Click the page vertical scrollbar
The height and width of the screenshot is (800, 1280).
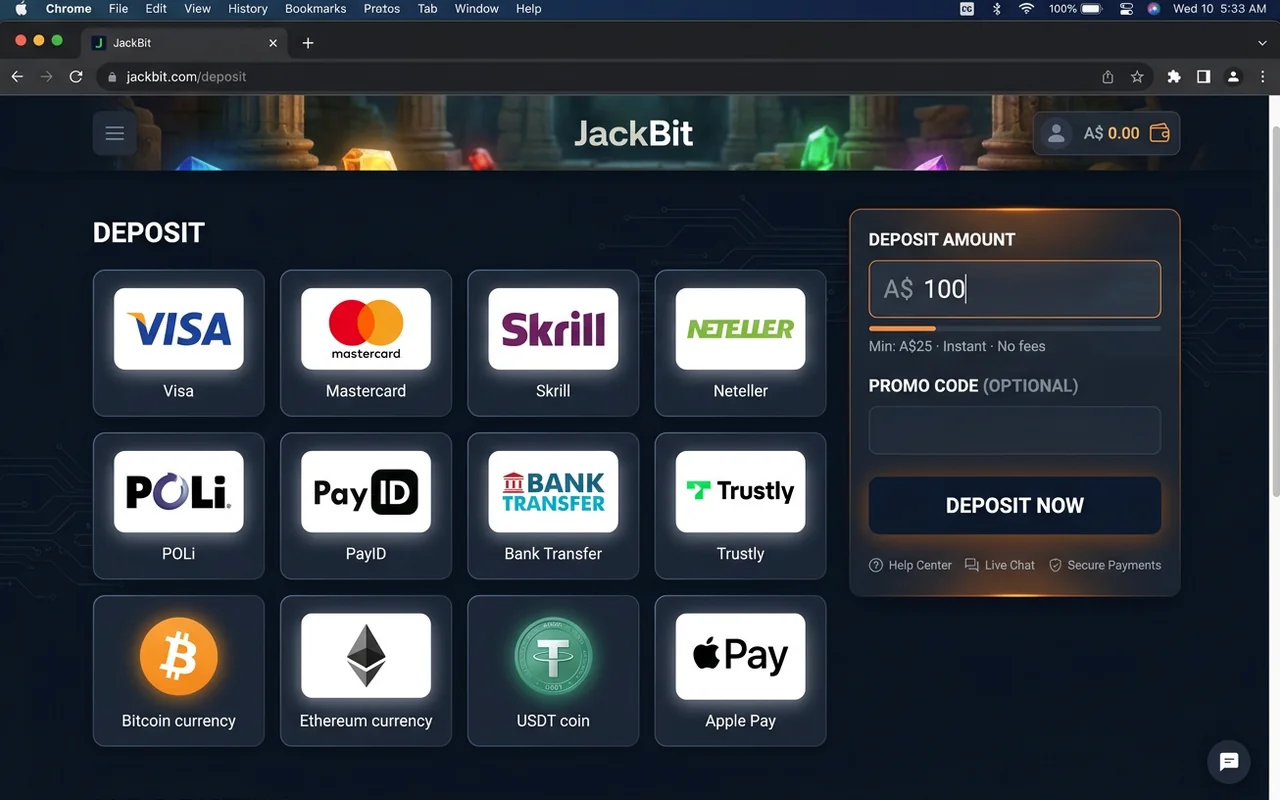click(x=1275, y=310)
